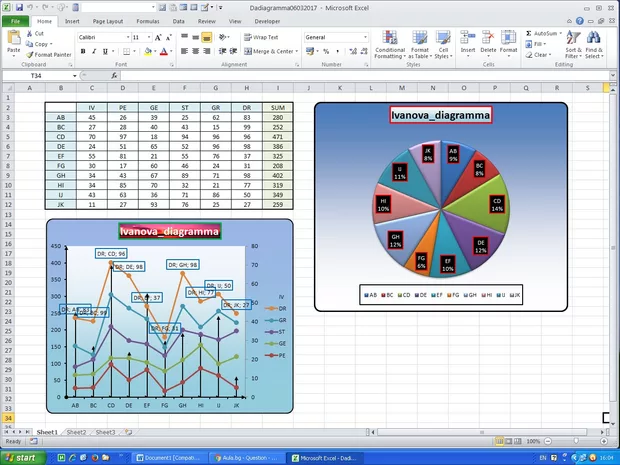620x465 pixels.
Task: Click the Delete cells icon
Action: coord(488,37)
